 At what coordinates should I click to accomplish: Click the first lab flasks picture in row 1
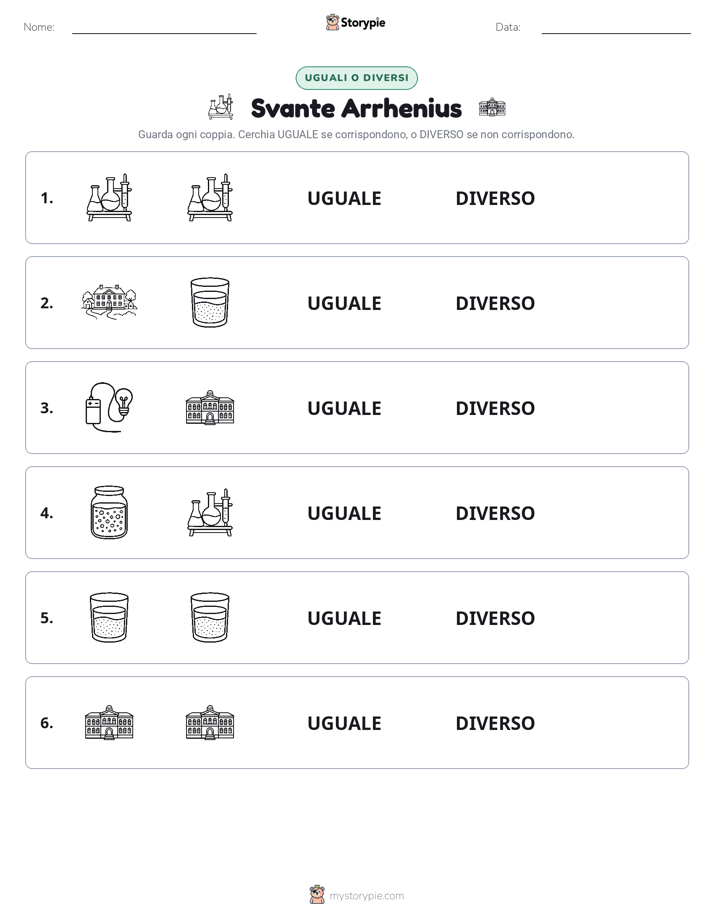(109, 197)
